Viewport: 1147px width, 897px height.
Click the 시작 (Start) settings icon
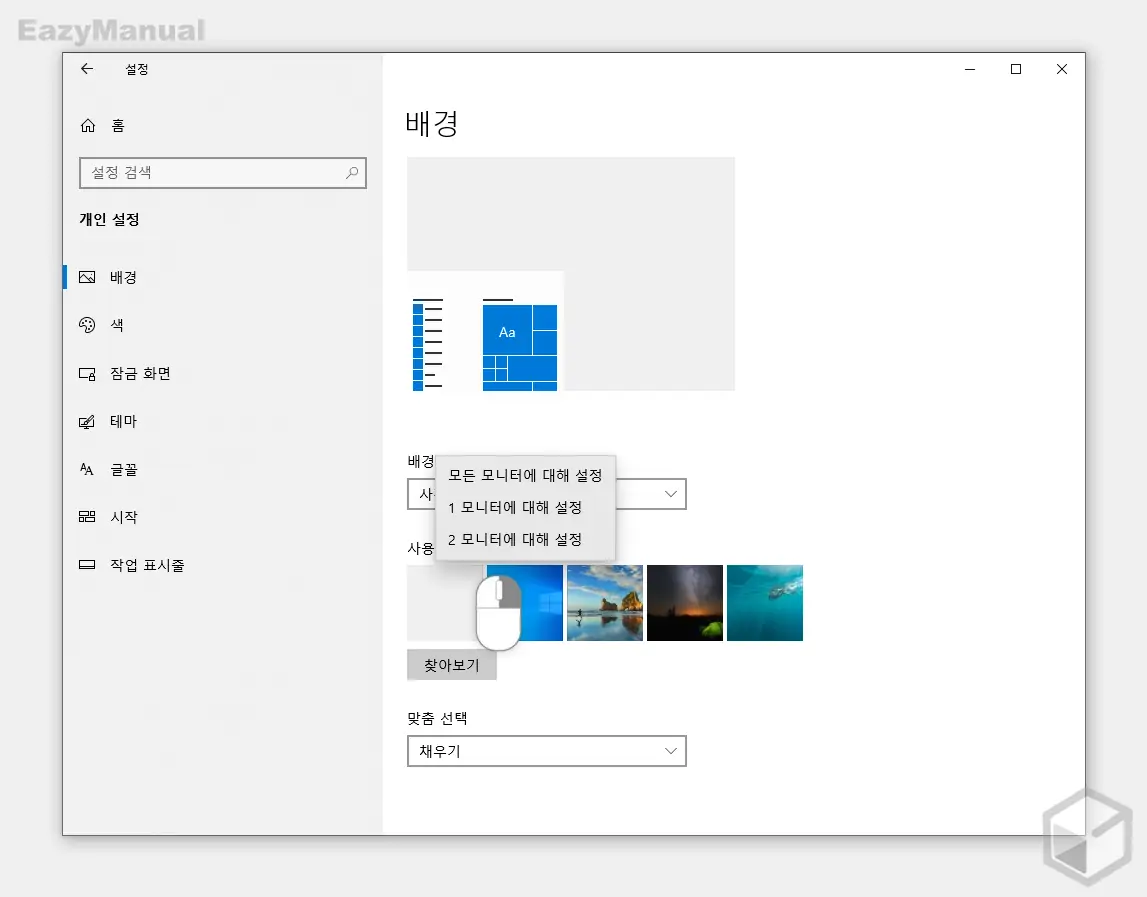point(88,517)
